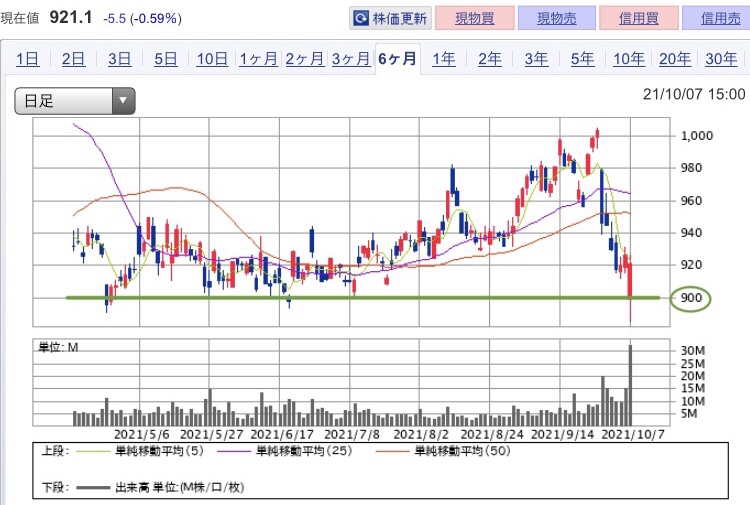This screenshot has height=505, width=750.
Task: Select the 3ヶ月 range tab
Action: pyautogui.click(x=351, y=59)
